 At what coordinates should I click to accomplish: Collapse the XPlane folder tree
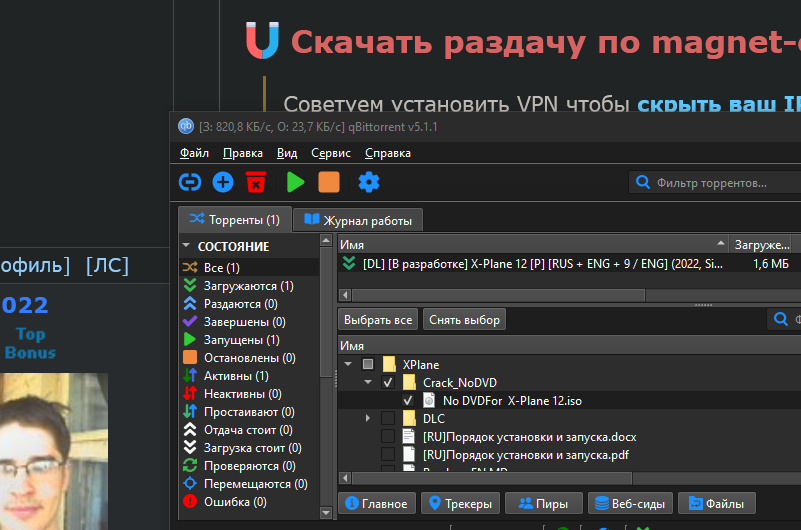tap(348, 364)
